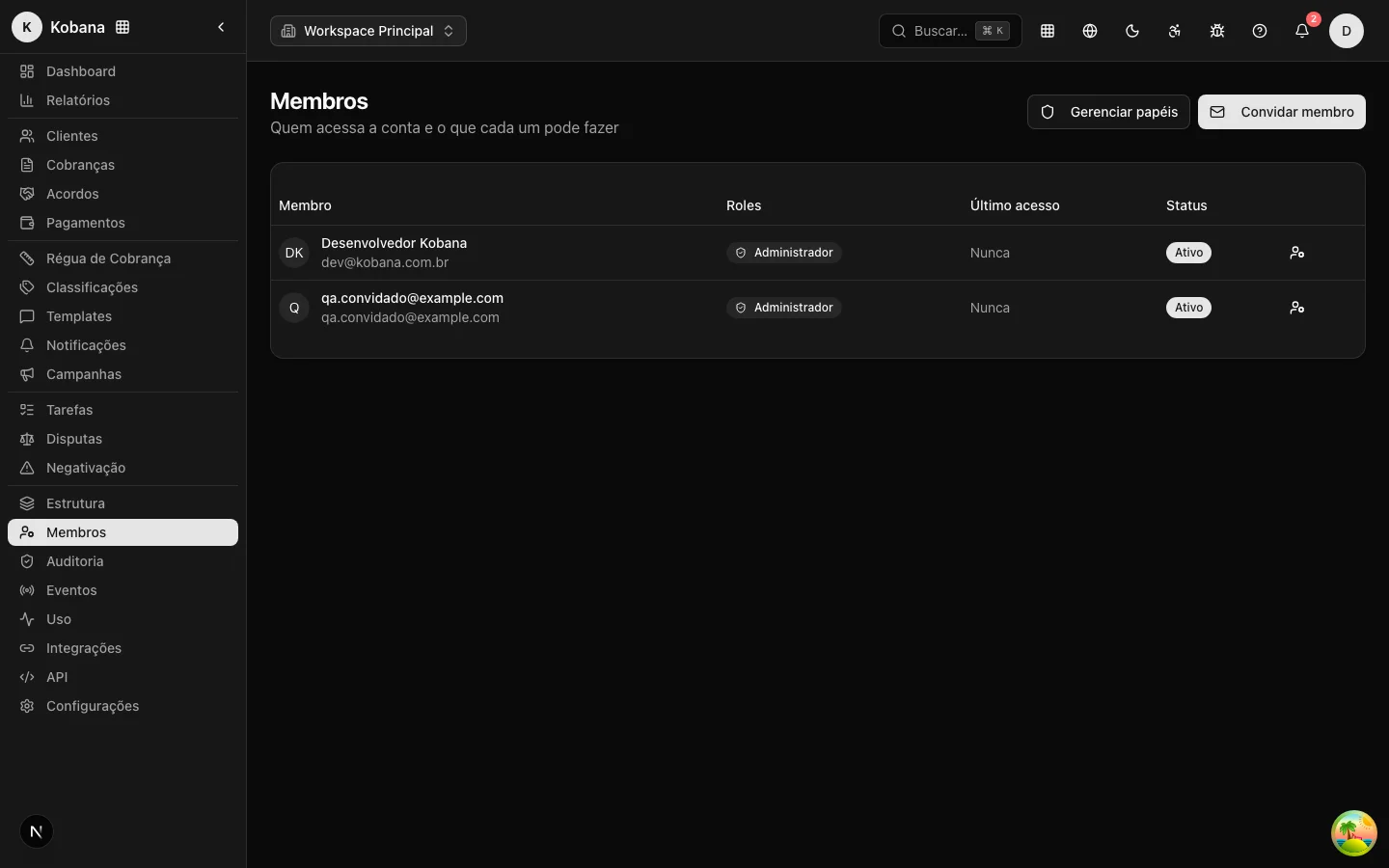Screen dimensions: 1389x868
Task: Click the Campanhas megaphone icon
Action: pos(27,374)
